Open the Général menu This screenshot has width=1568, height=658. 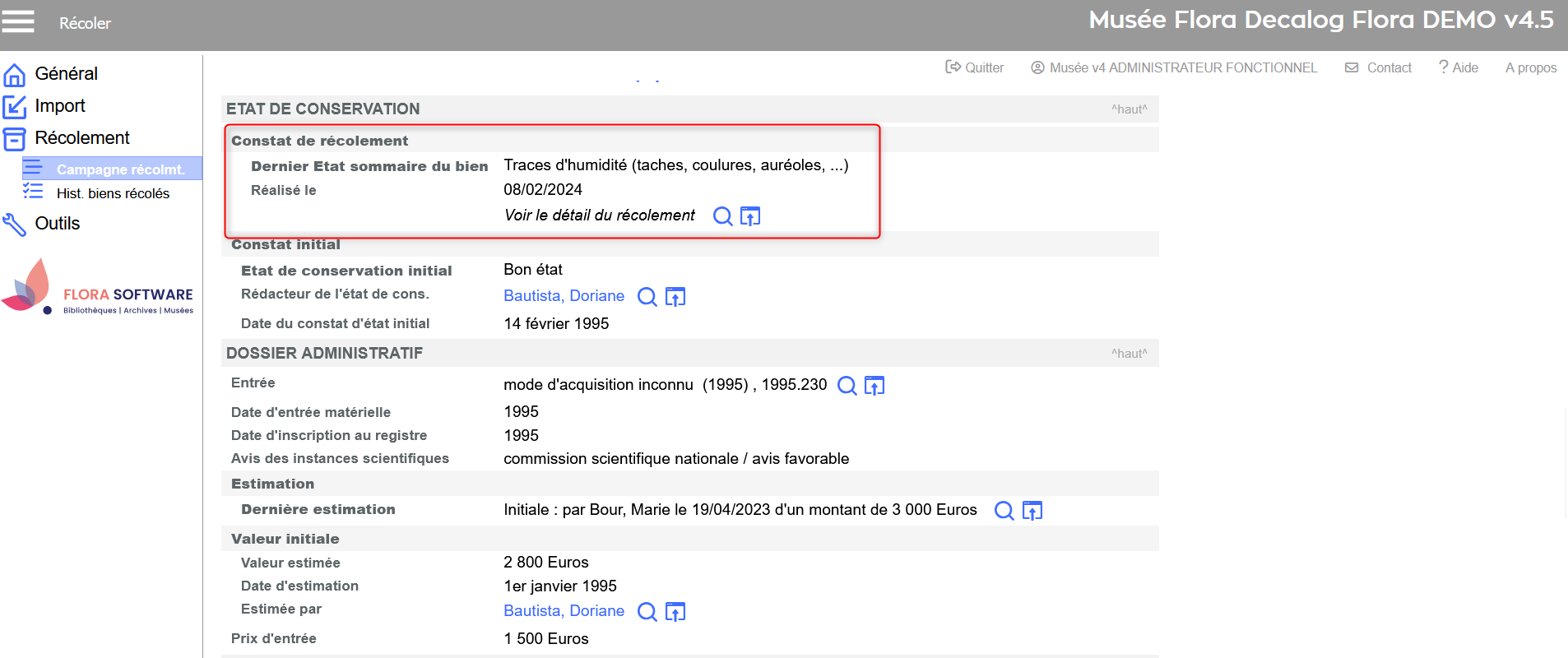(66, 74)
